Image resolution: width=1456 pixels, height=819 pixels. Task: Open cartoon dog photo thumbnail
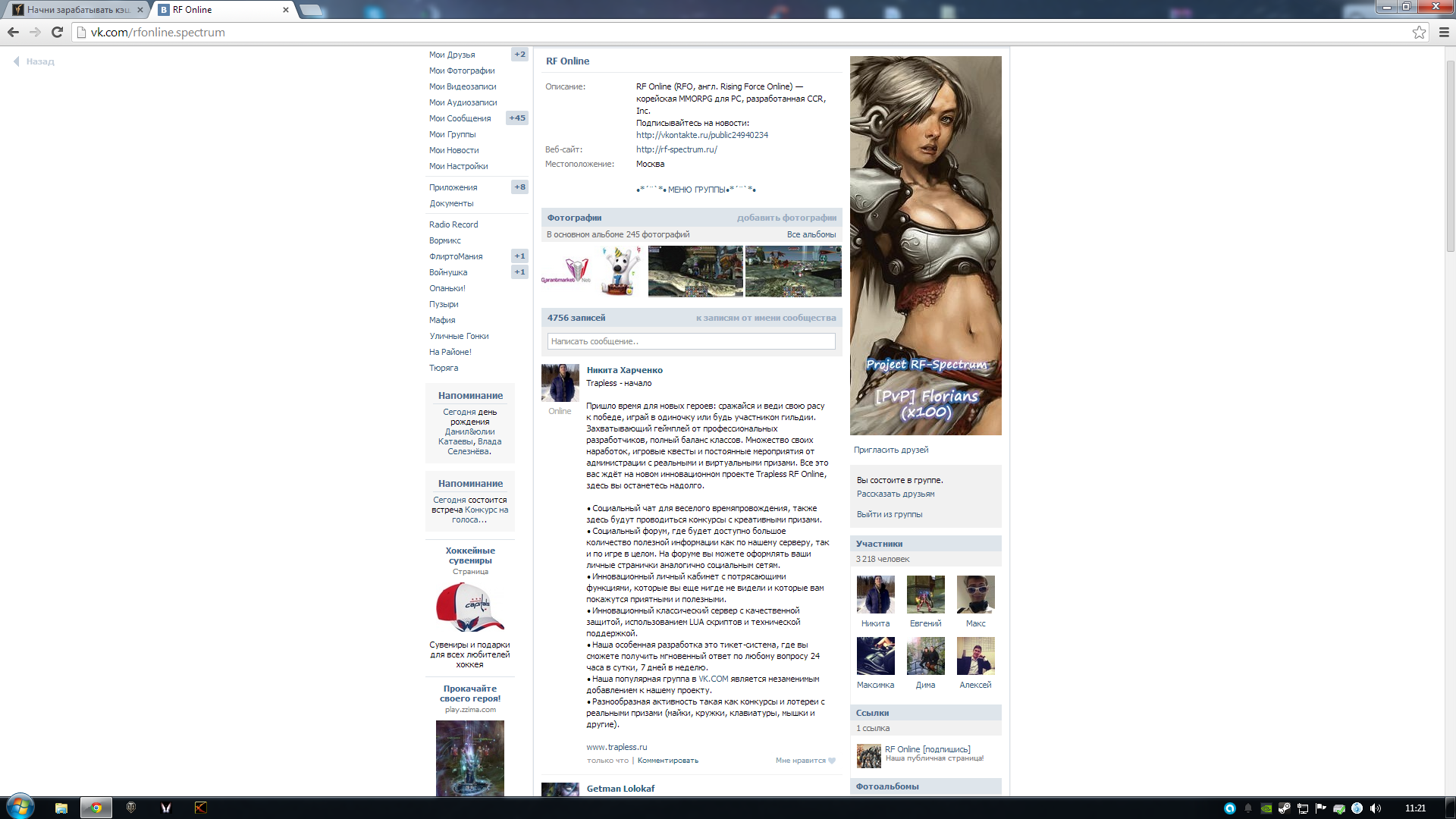620,271
